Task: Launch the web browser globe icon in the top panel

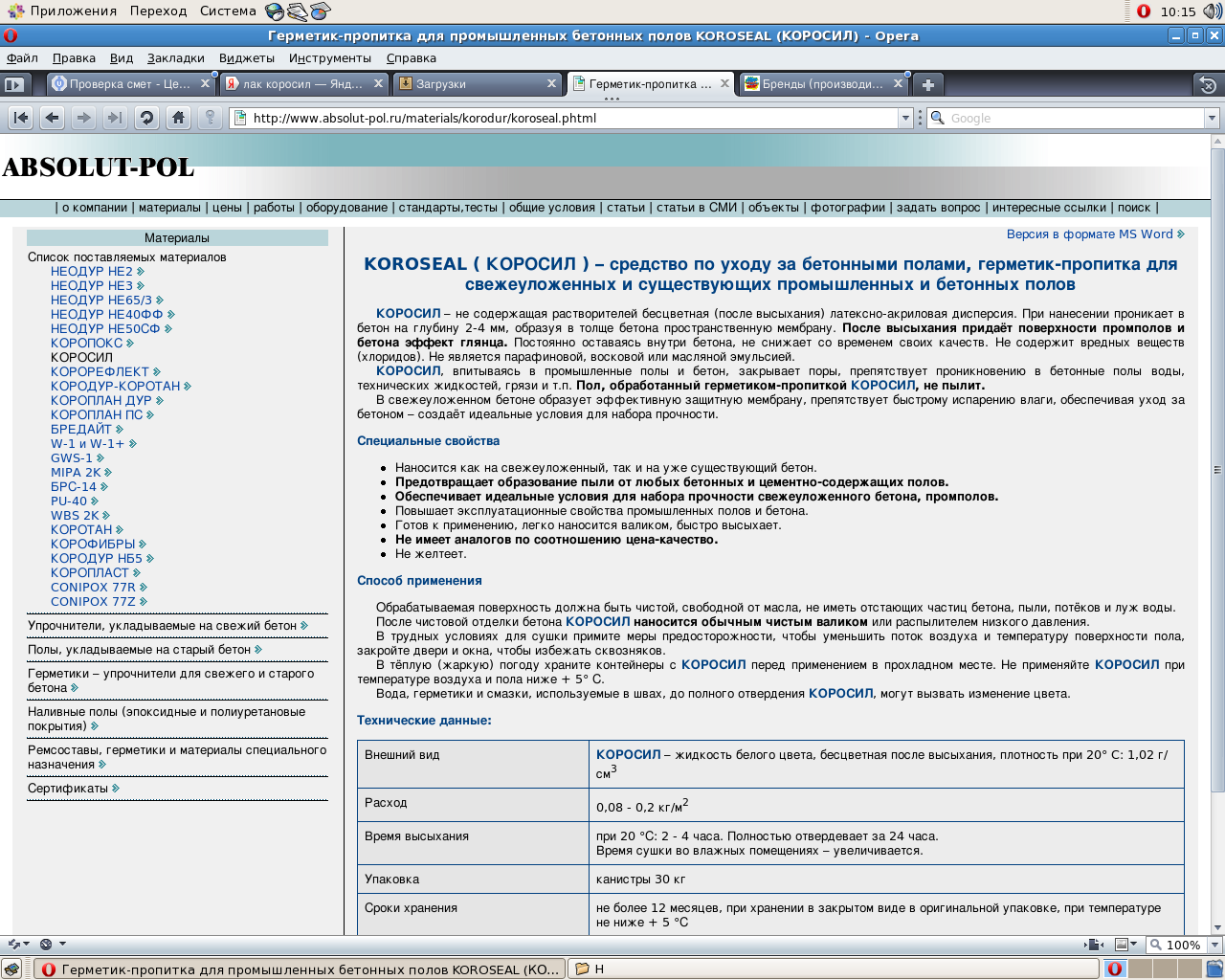Action: (x=275, y=11)
